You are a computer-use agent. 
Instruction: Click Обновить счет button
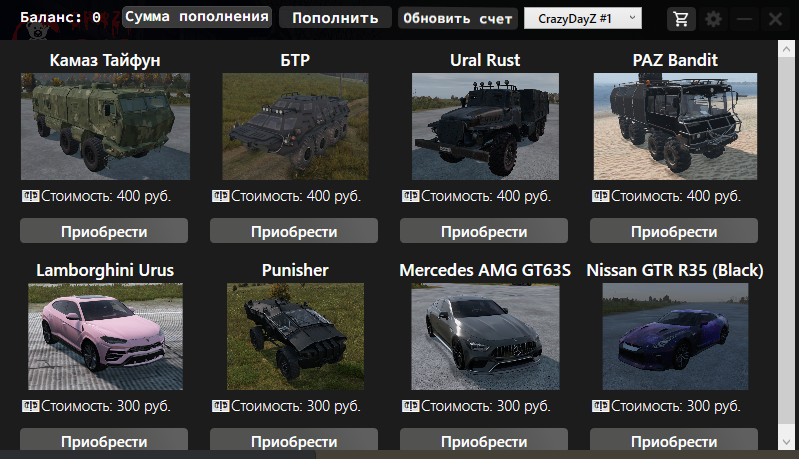tap(458, 18)
